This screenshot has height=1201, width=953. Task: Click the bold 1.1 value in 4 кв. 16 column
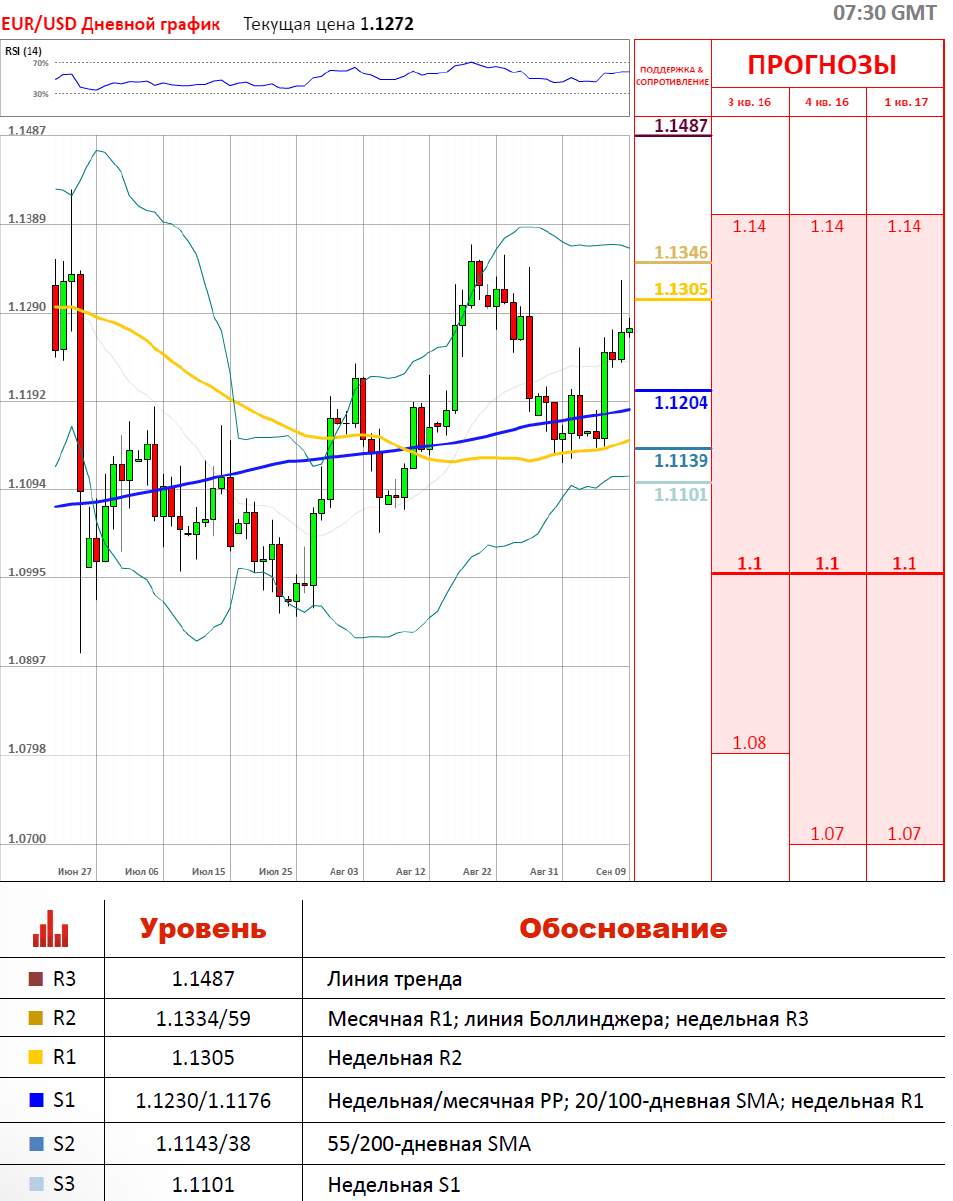[827, 563]
